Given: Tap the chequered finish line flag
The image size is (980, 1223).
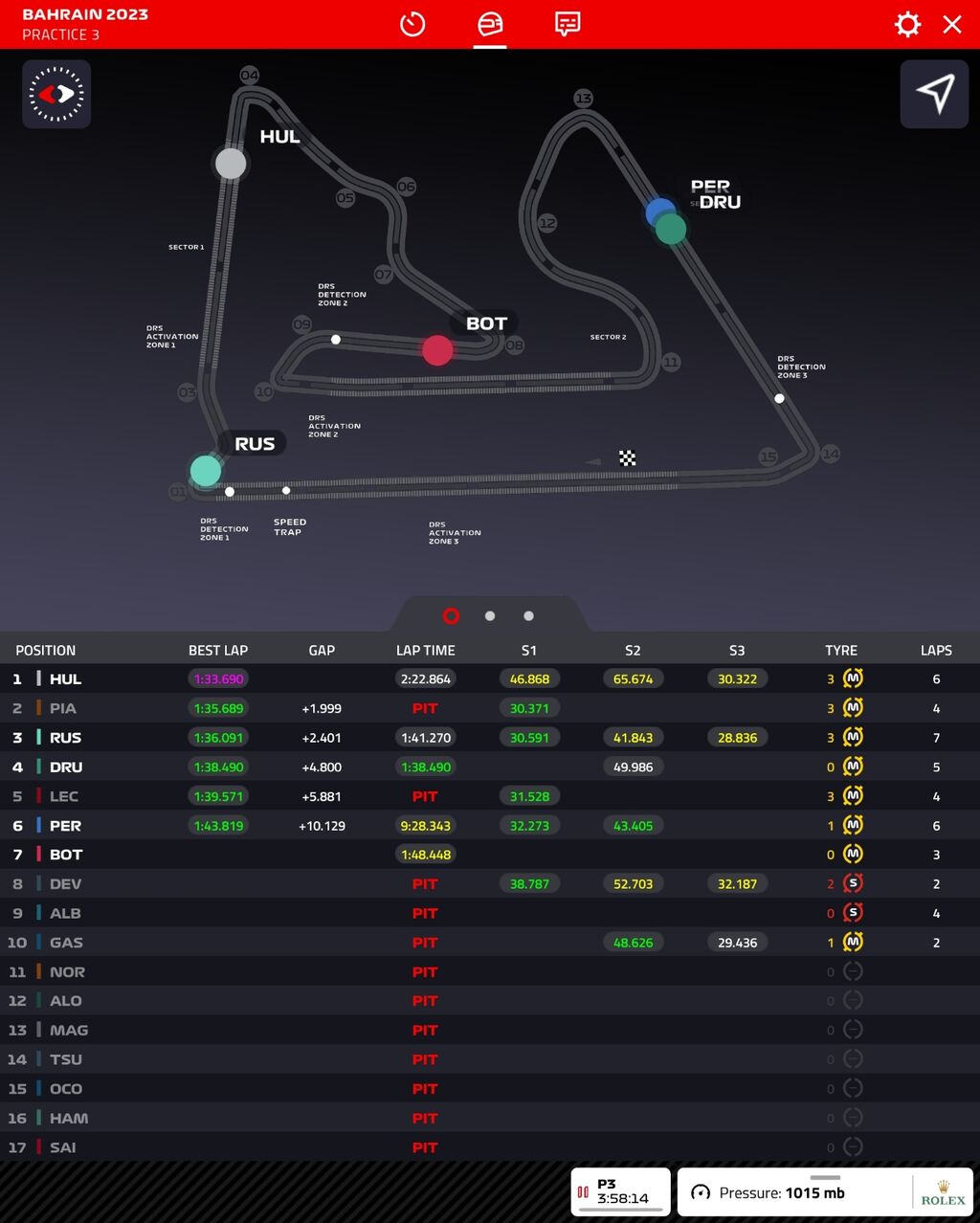Looking at the screenshot, I should pyautogui.click(x=627, y=457).
